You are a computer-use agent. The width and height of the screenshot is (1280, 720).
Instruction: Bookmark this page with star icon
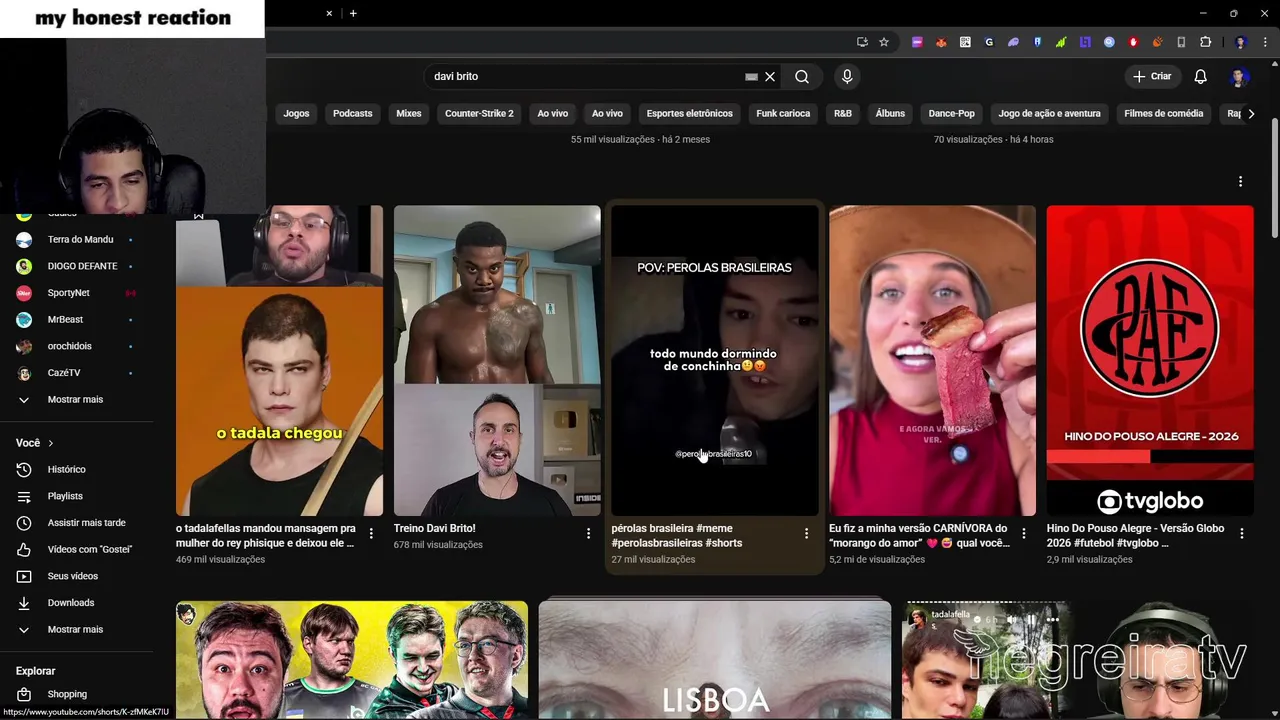point(884,42)
